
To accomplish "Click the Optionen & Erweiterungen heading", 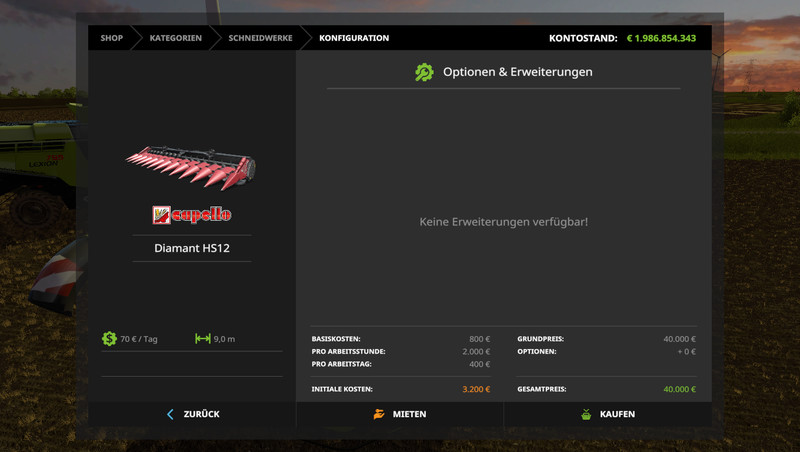I will coord(517,72).
